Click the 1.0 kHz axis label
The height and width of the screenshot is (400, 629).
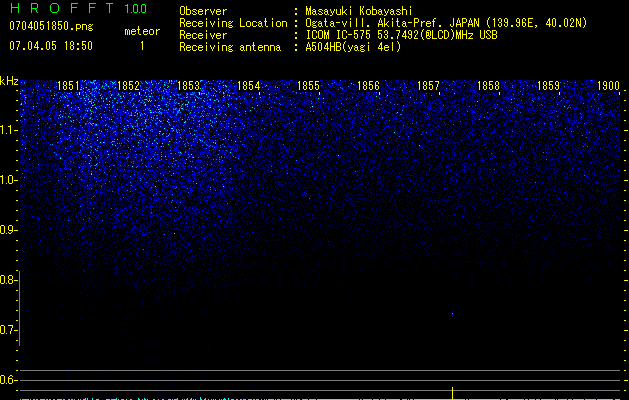click(x=9, y=180)
